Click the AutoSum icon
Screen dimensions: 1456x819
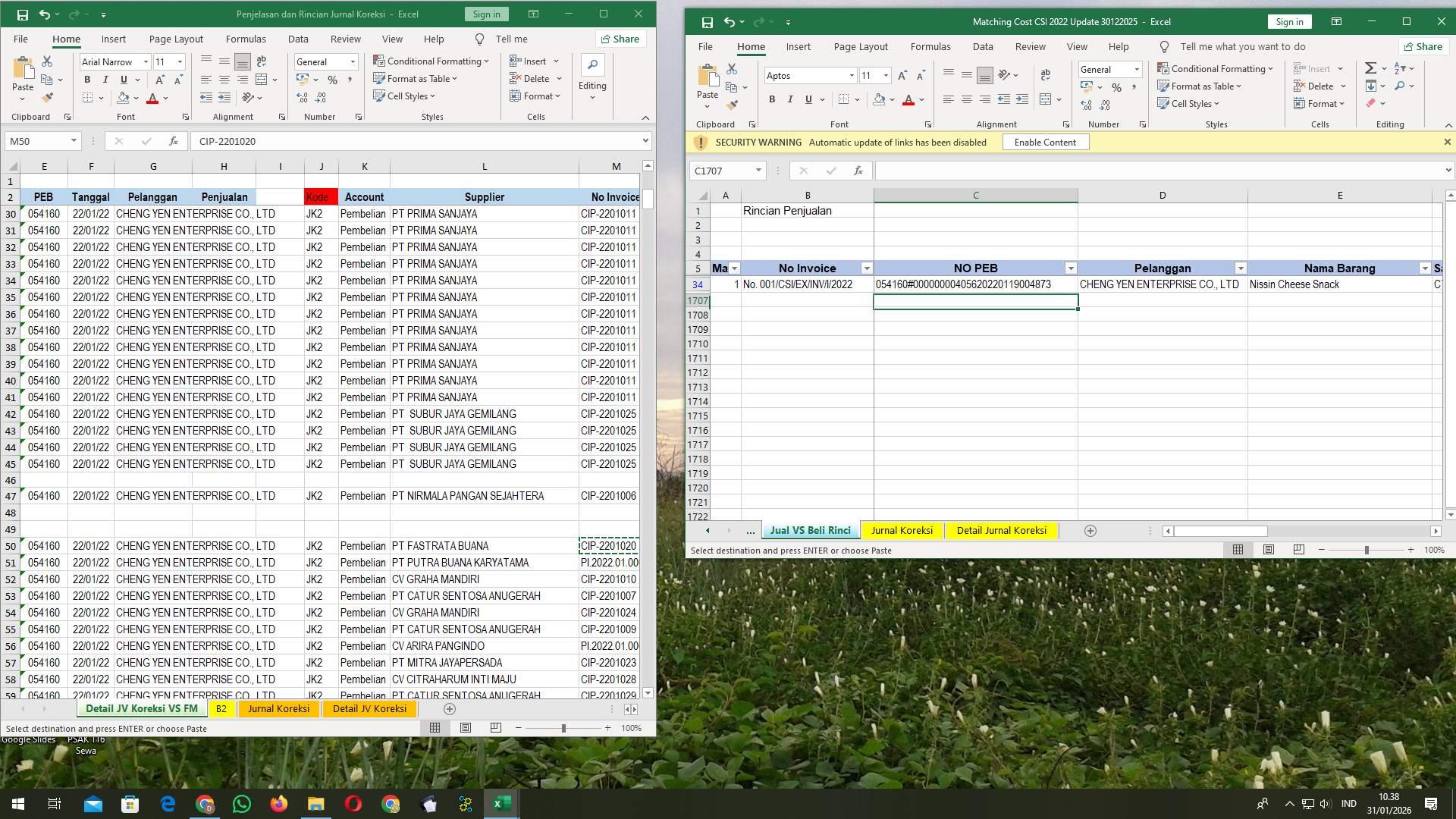pyautogui.click(x=1371, y=67)
